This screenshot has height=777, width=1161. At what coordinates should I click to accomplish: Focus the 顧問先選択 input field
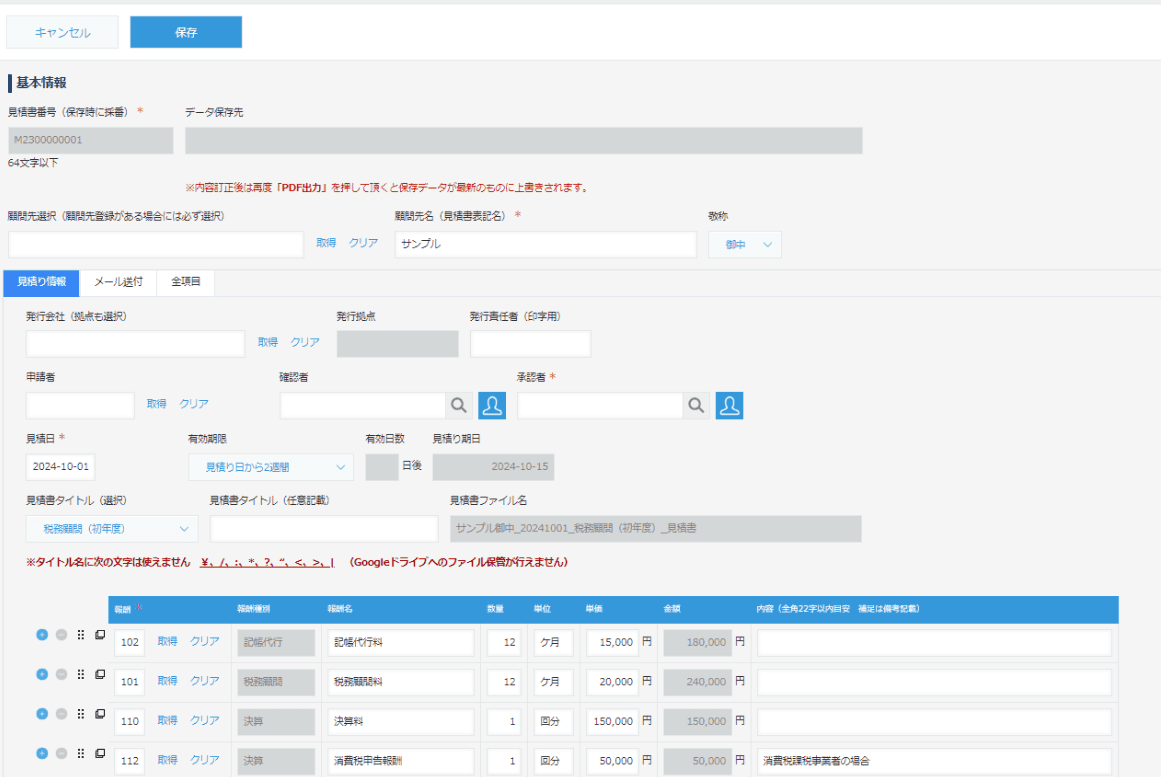156,244
